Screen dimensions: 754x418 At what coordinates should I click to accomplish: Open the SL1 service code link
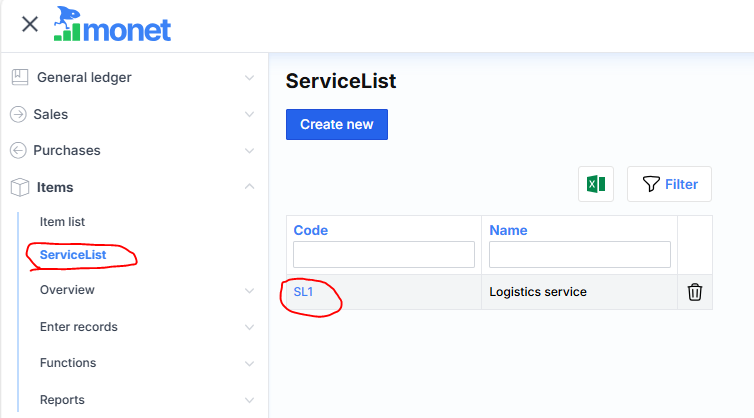[x=304, y=292]
